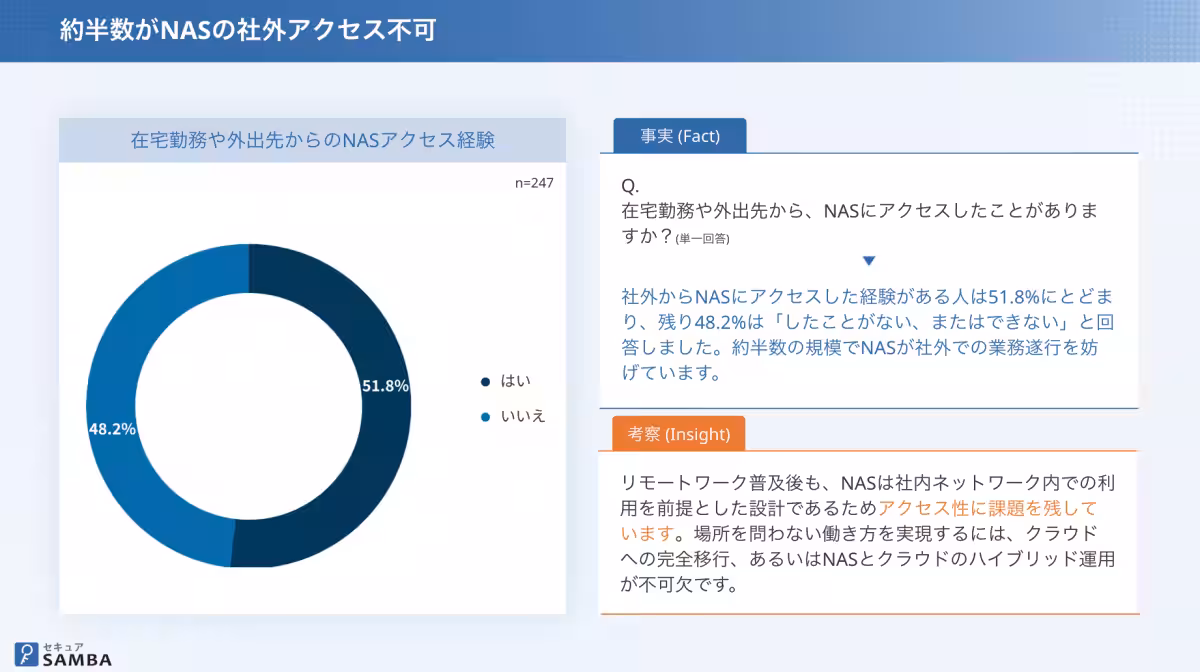Click the 48.2% donut chart label
Viewport: 1200px width, 672px height.
[112, 428]
